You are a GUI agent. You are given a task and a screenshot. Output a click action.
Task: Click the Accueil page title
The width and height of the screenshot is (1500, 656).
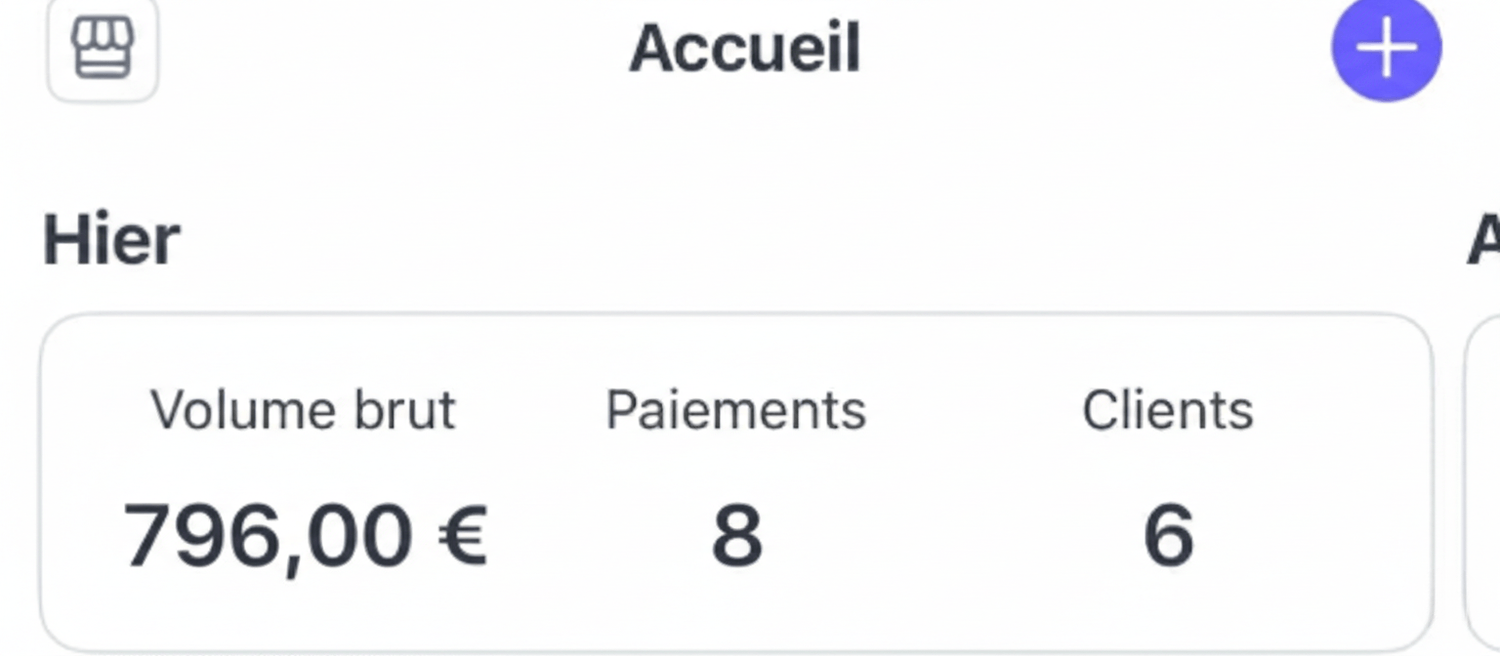pos(745,48)
